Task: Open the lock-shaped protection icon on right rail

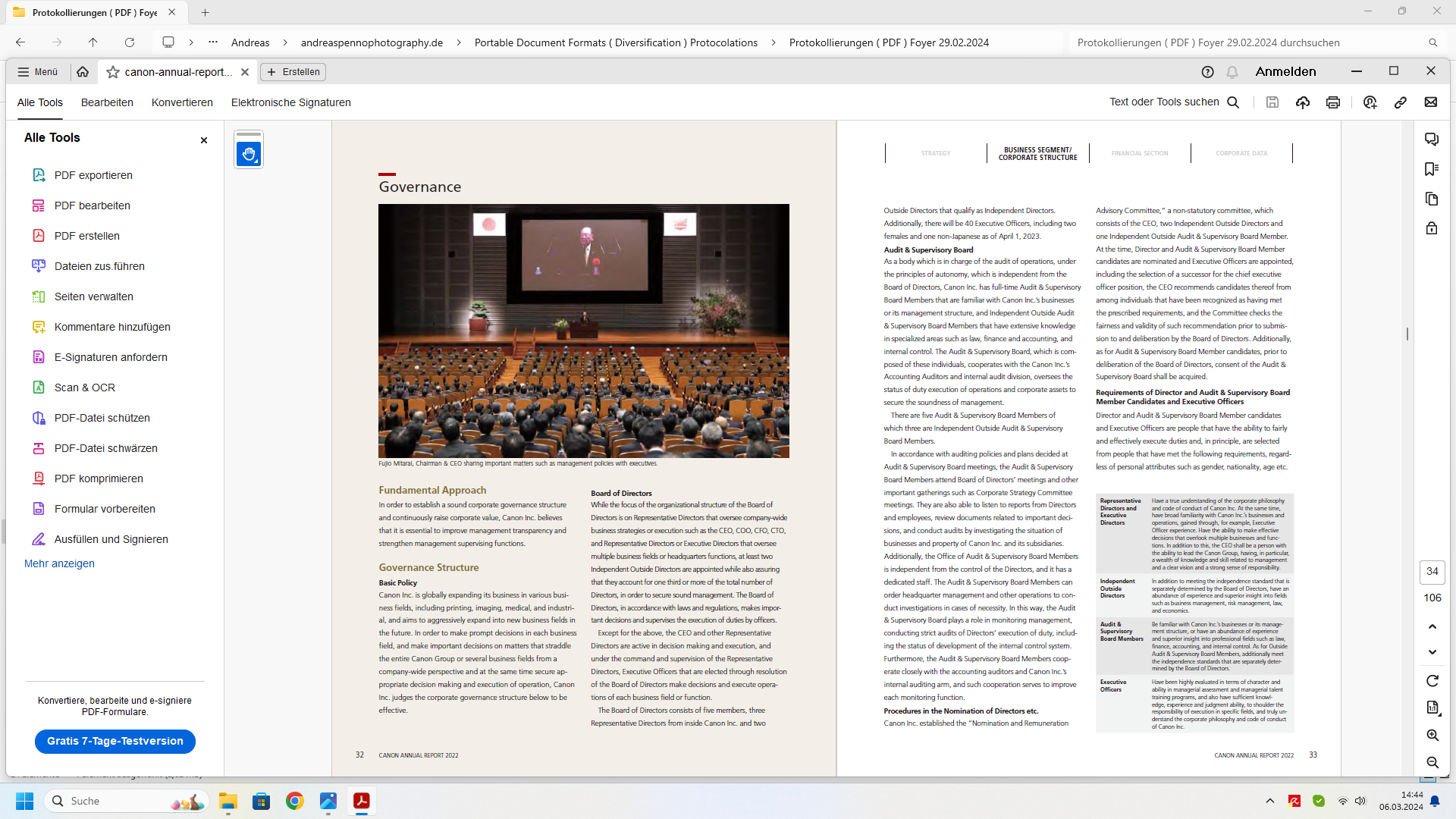Action: coord(1432,228)
